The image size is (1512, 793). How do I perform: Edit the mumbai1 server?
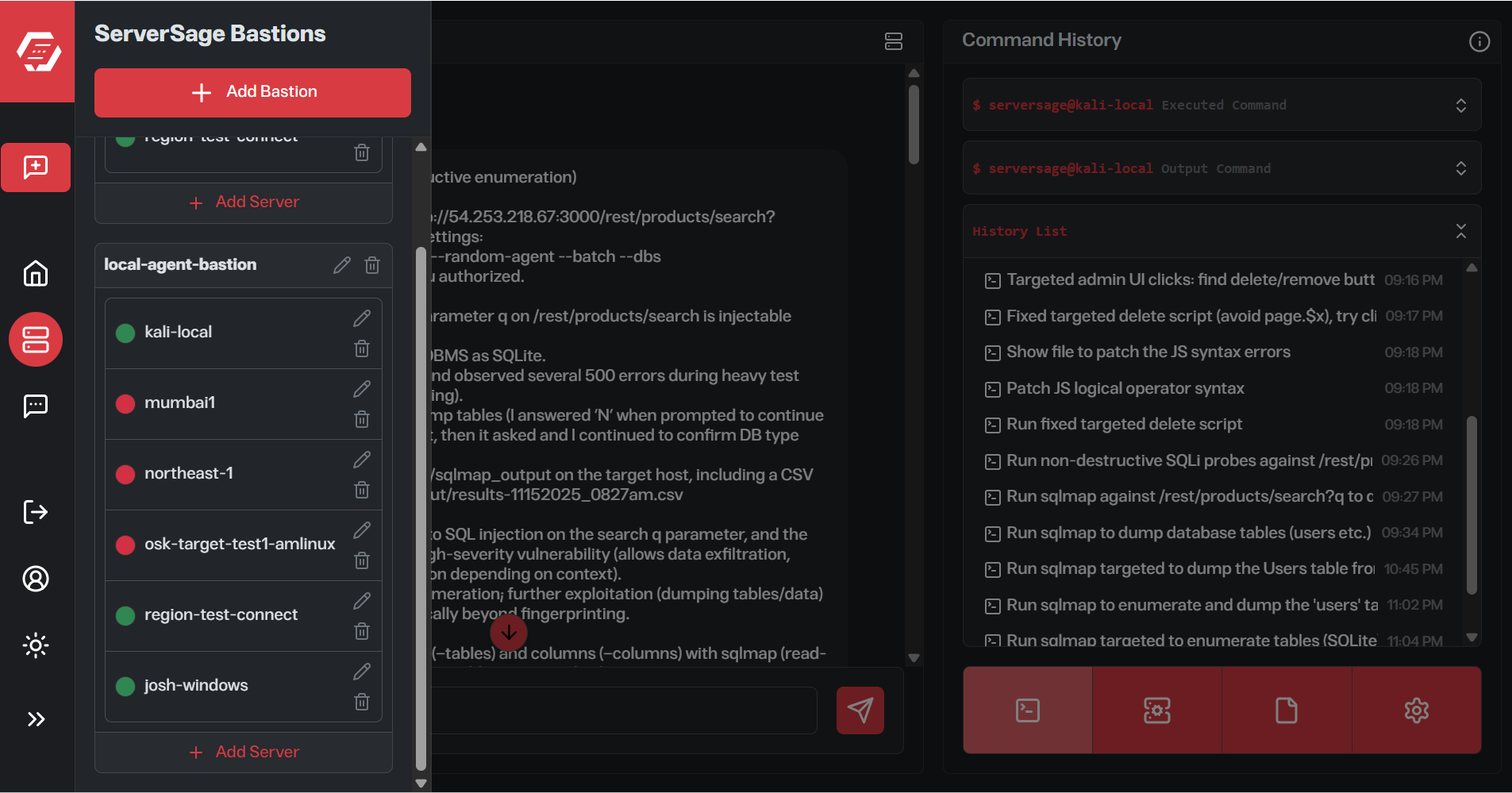tap(362, 389)
